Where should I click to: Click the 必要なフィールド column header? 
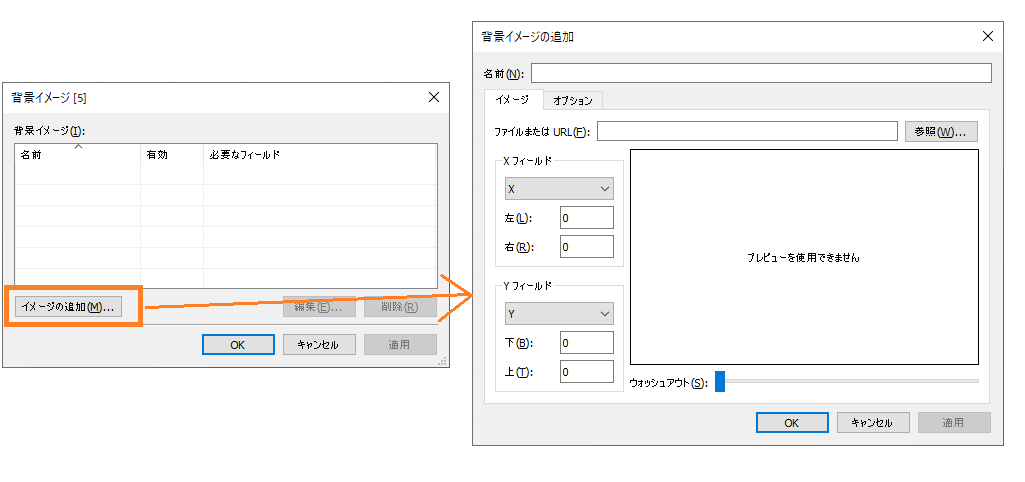point(320,155)
